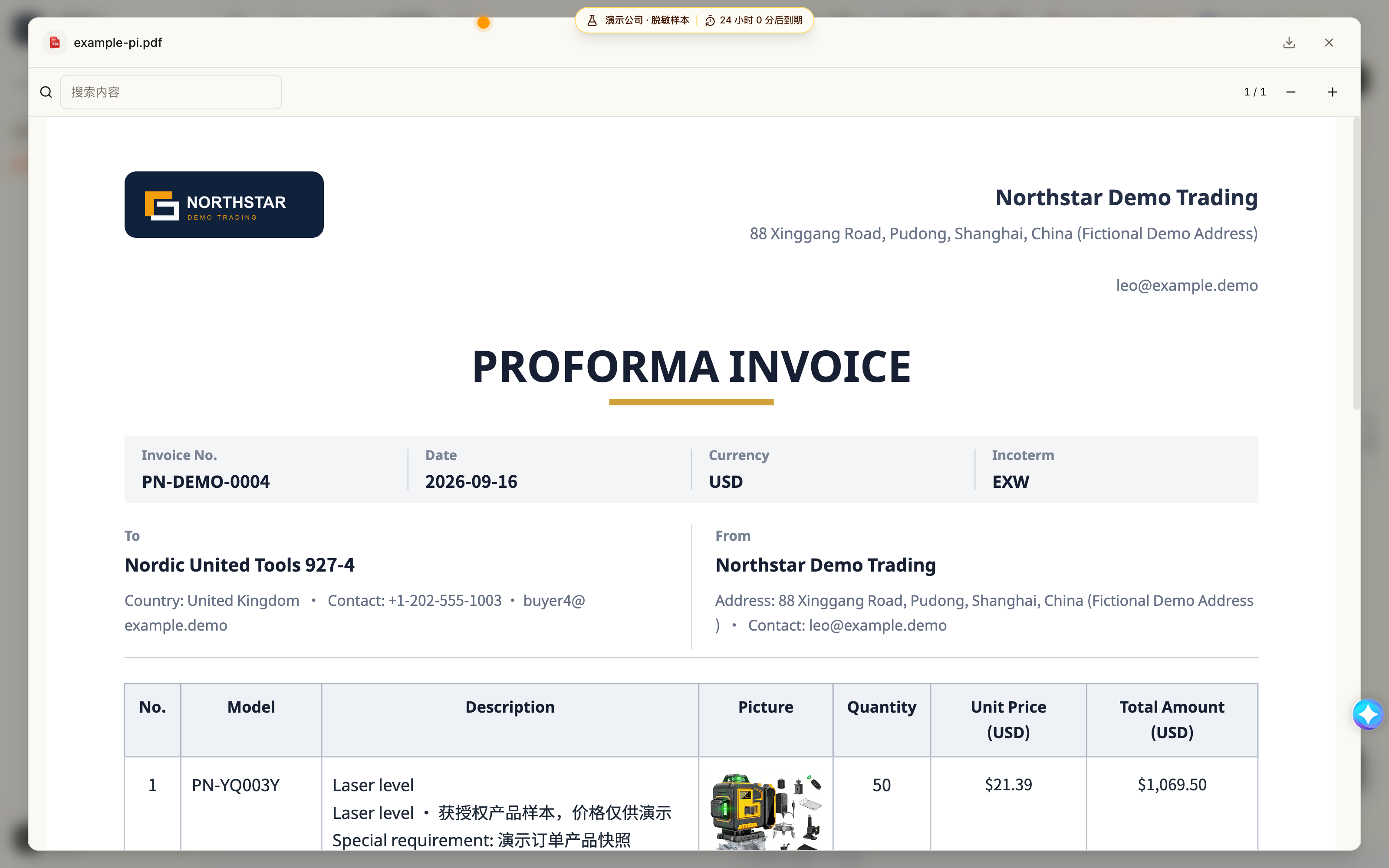Click the 24 小时 0 分后到期 expiry text
Viewport: 1389px width, 868px height.
point(761,20)
